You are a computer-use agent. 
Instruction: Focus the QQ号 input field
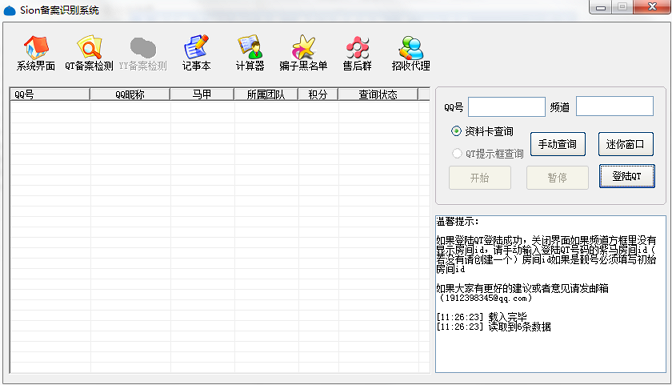click(507, 107)
